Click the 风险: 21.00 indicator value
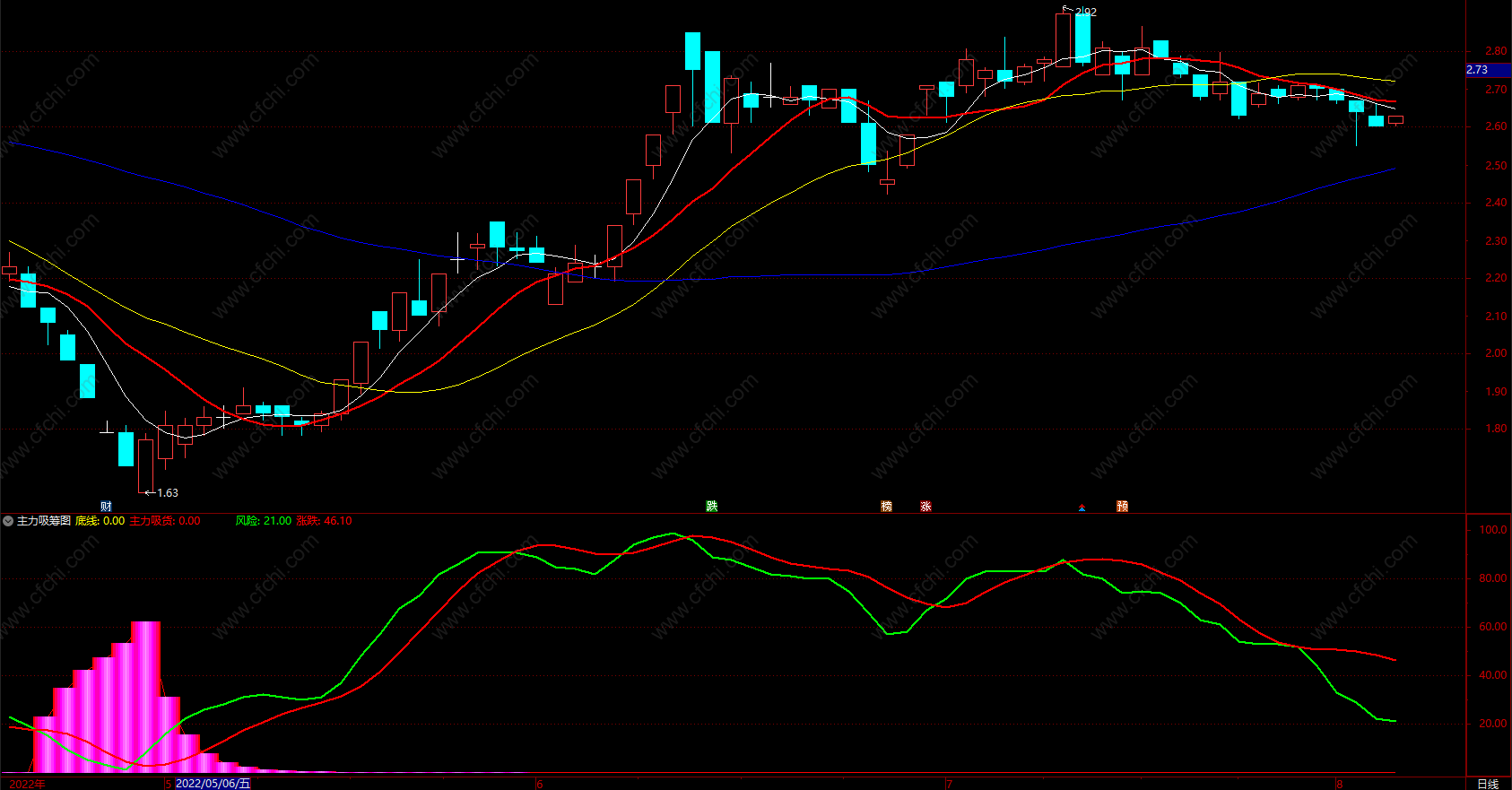 [x=264, y=521]
